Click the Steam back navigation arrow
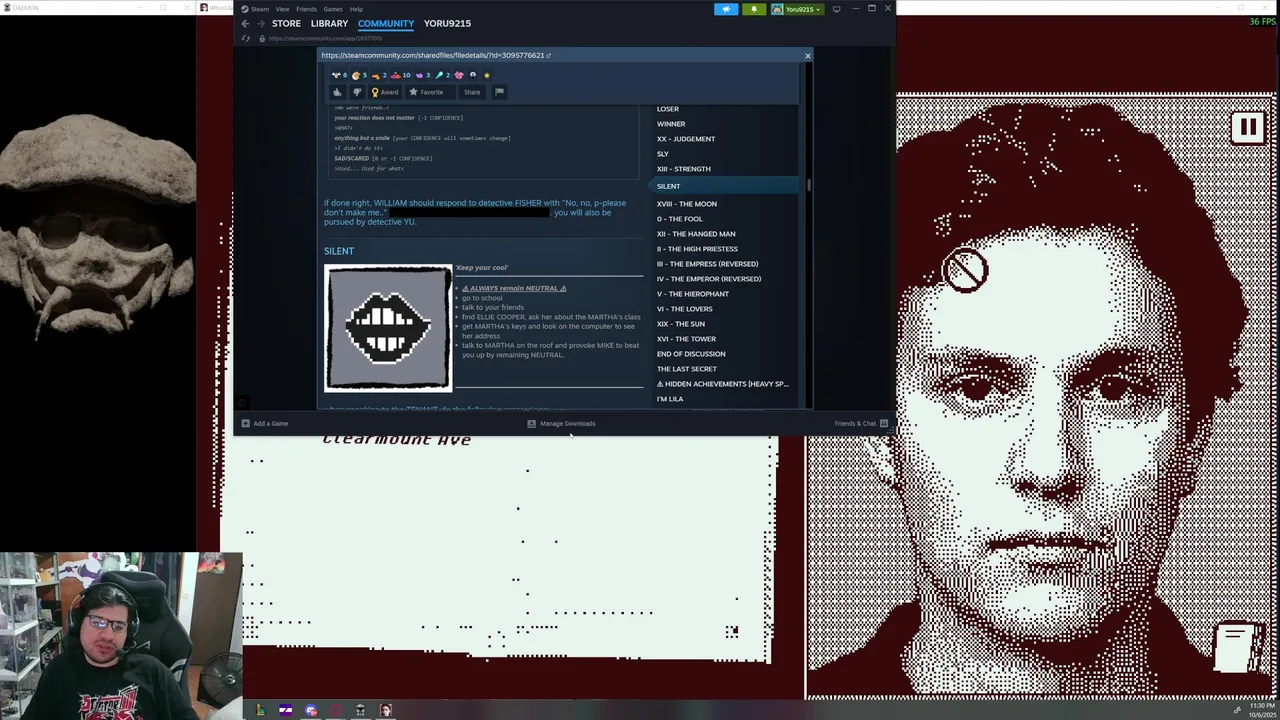Screen dimensions: 1280x720 (x=246, y=23)
